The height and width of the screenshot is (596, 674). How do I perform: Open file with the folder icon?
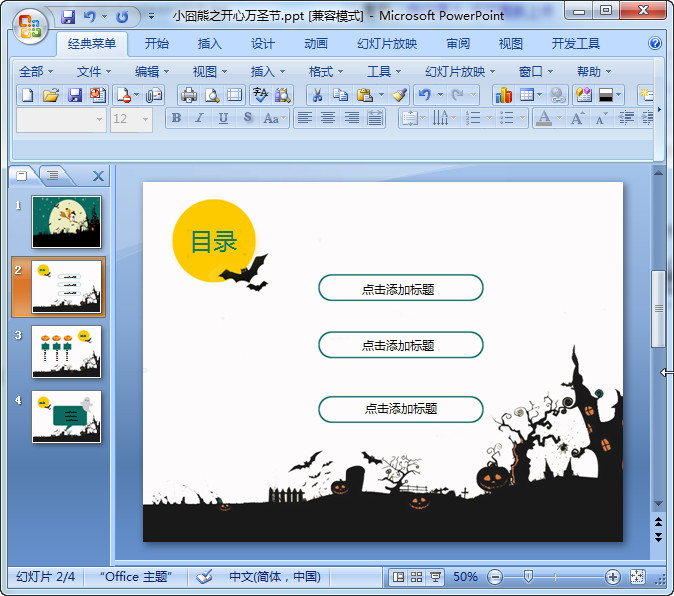51,95
